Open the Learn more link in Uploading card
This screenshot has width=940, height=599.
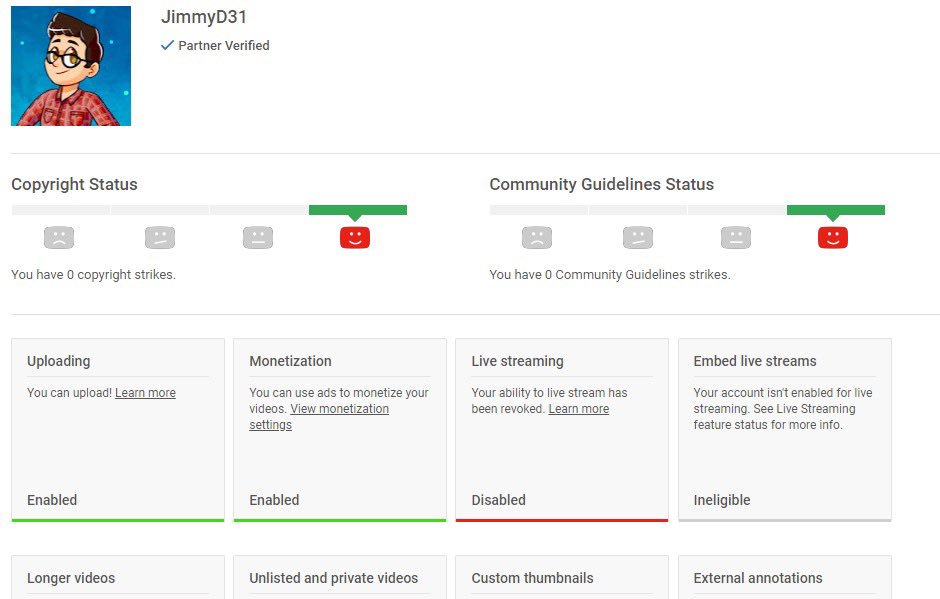[145, 393]
